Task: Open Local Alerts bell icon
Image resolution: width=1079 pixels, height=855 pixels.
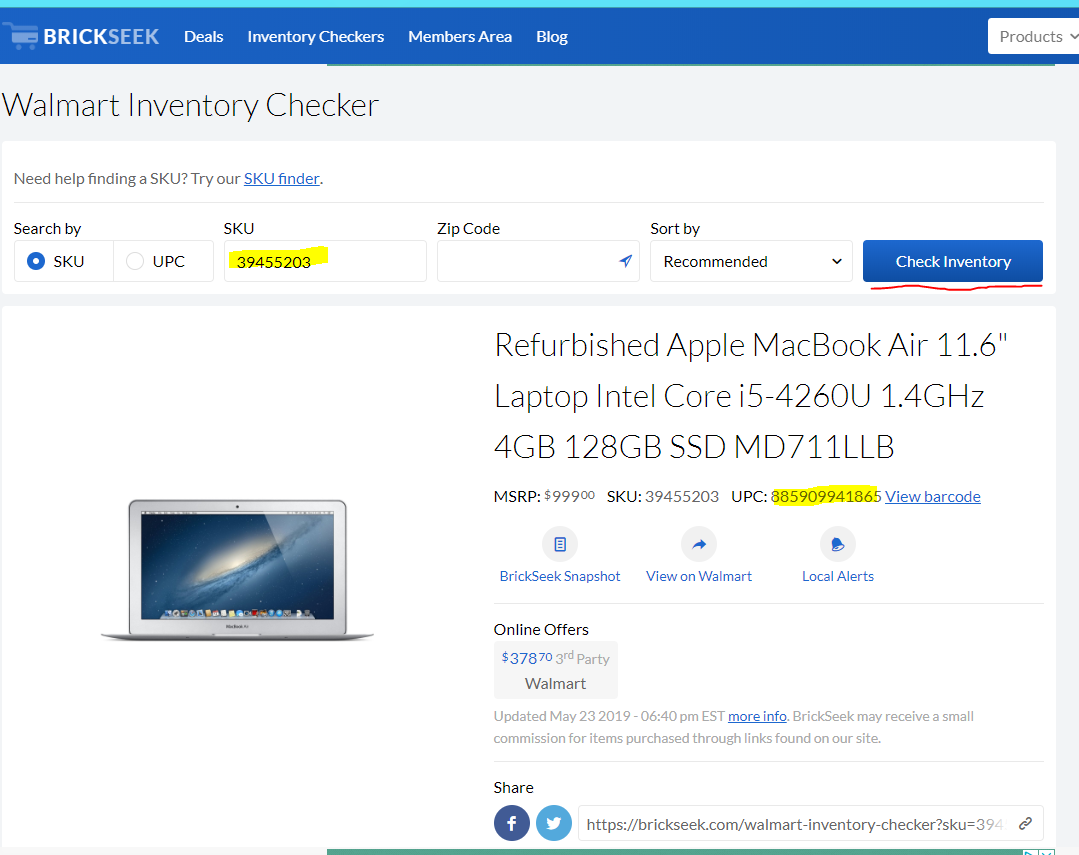Action: click(837, 545)
